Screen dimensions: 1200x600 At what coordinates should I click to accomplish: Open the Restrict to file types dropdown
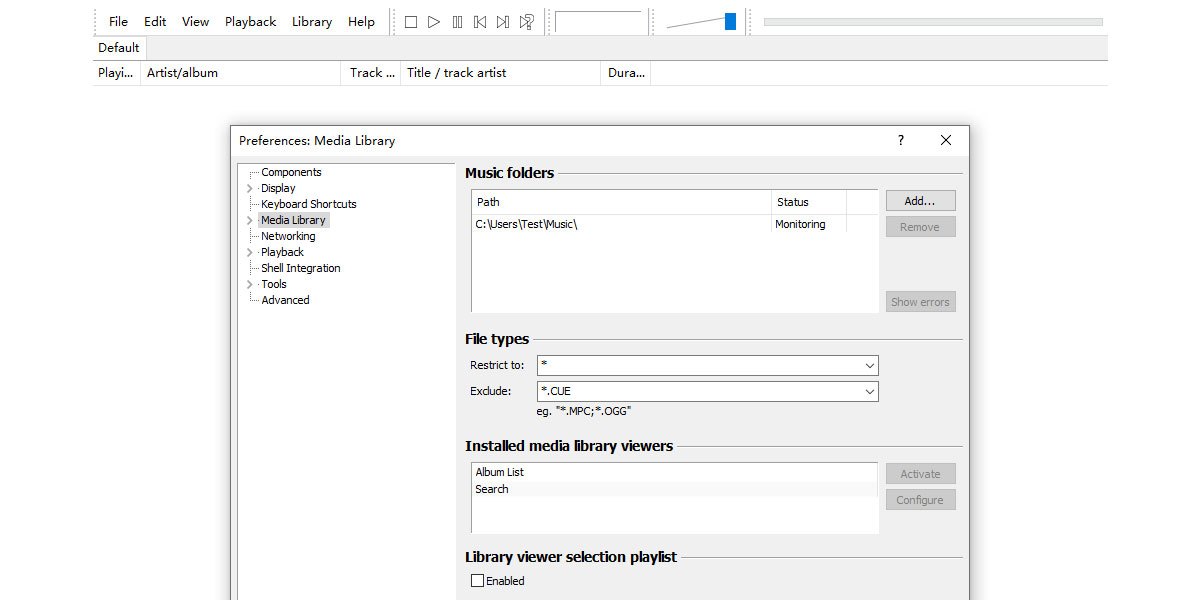click(x=869, y=364)
